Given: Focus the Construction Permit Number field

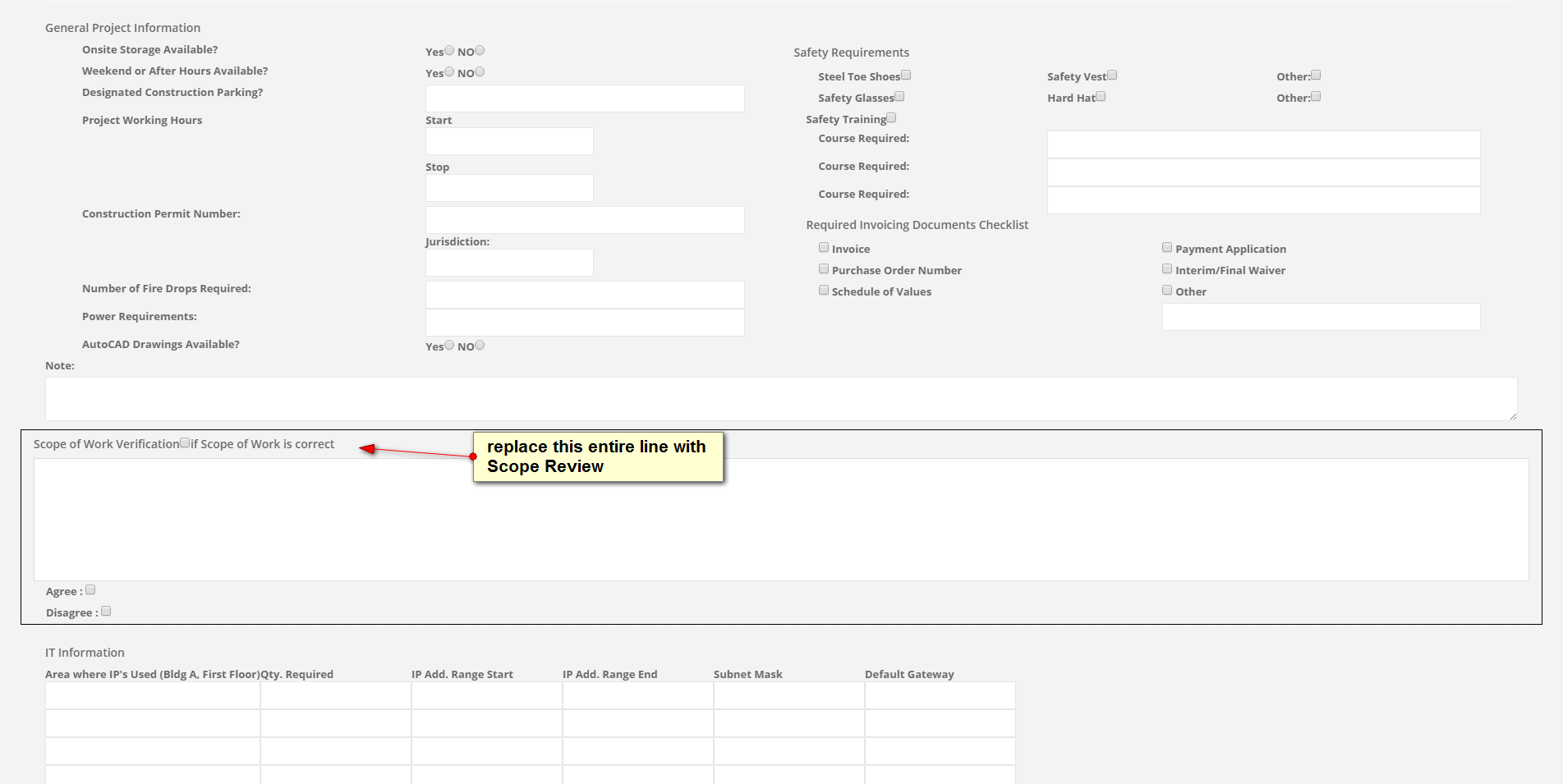Looking at the screenshot, I should pyautogui.click(x=585, y=220).
